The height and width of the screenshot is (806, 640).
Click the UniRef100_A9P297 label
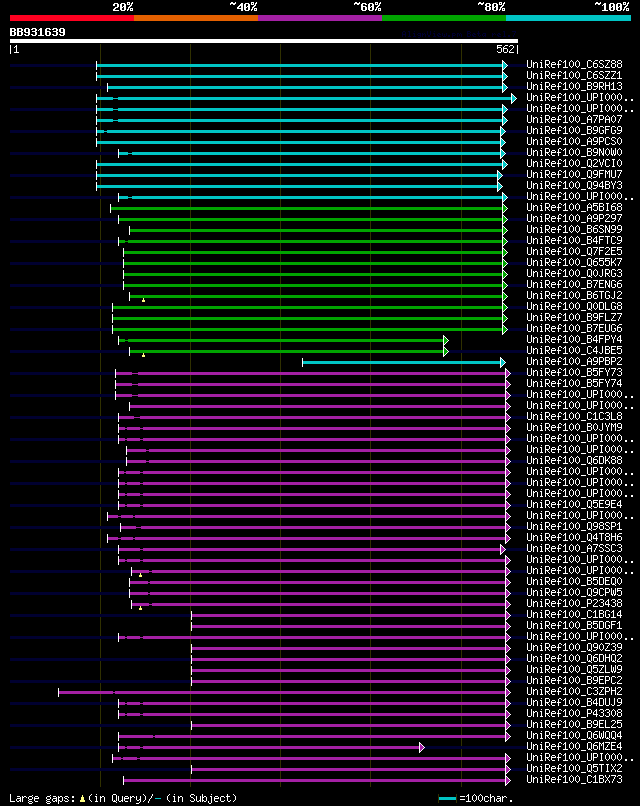click(574, 218)
